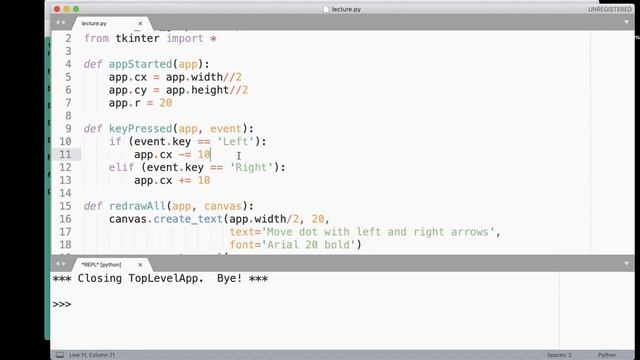Screen dimensions: 640x360
Task: Click the Line 11, Column 21 status text
Action: click(x=92, y=355)
